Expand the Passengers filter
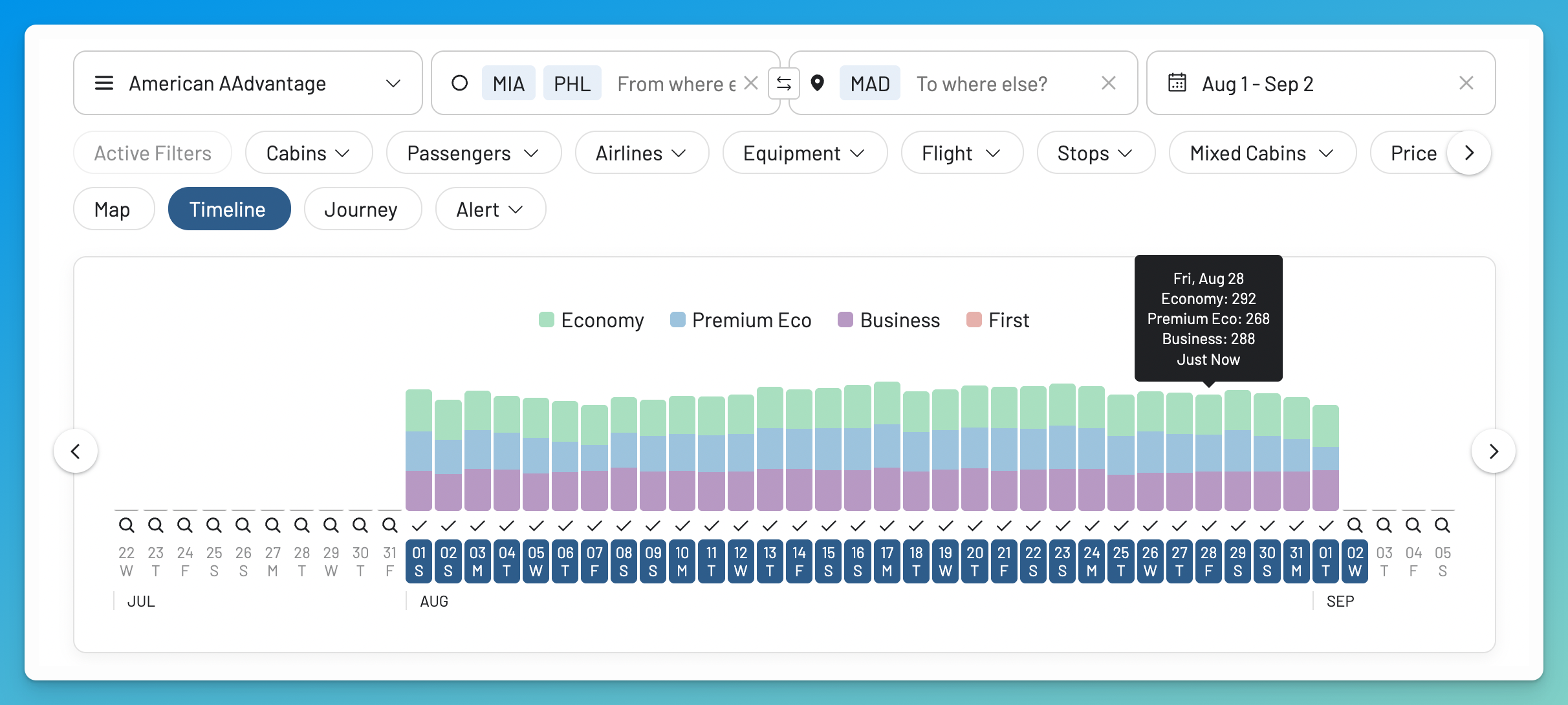 pos(474,153)
